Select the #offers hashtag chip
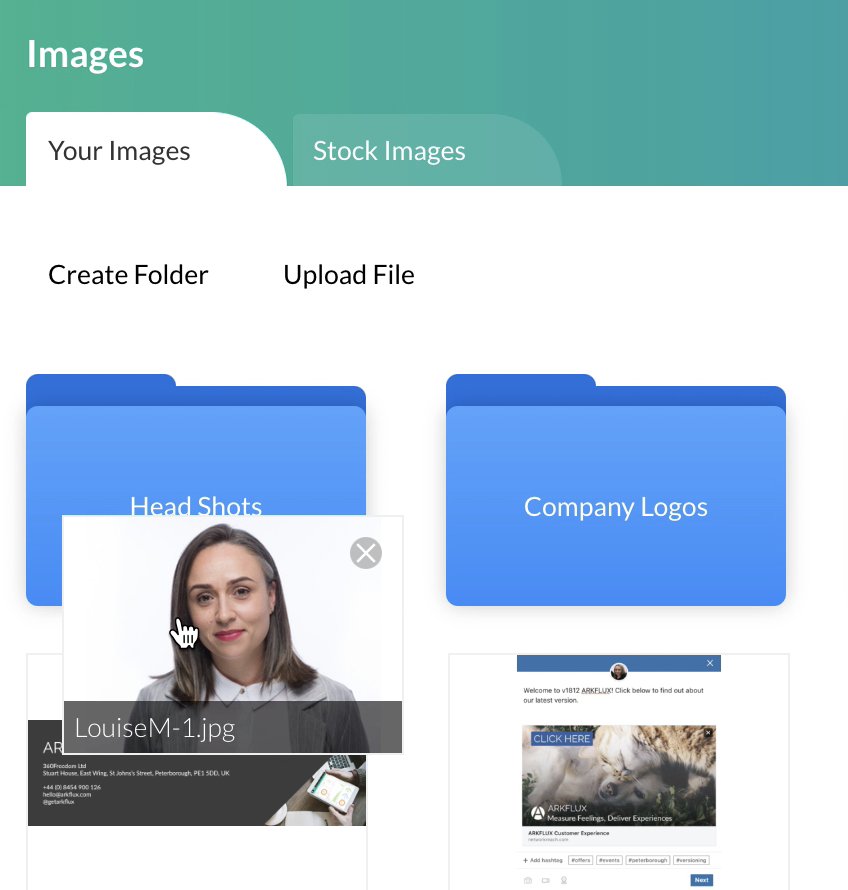Image resolution: width=848 pixels, height=890 pixels. click(581, 860)
